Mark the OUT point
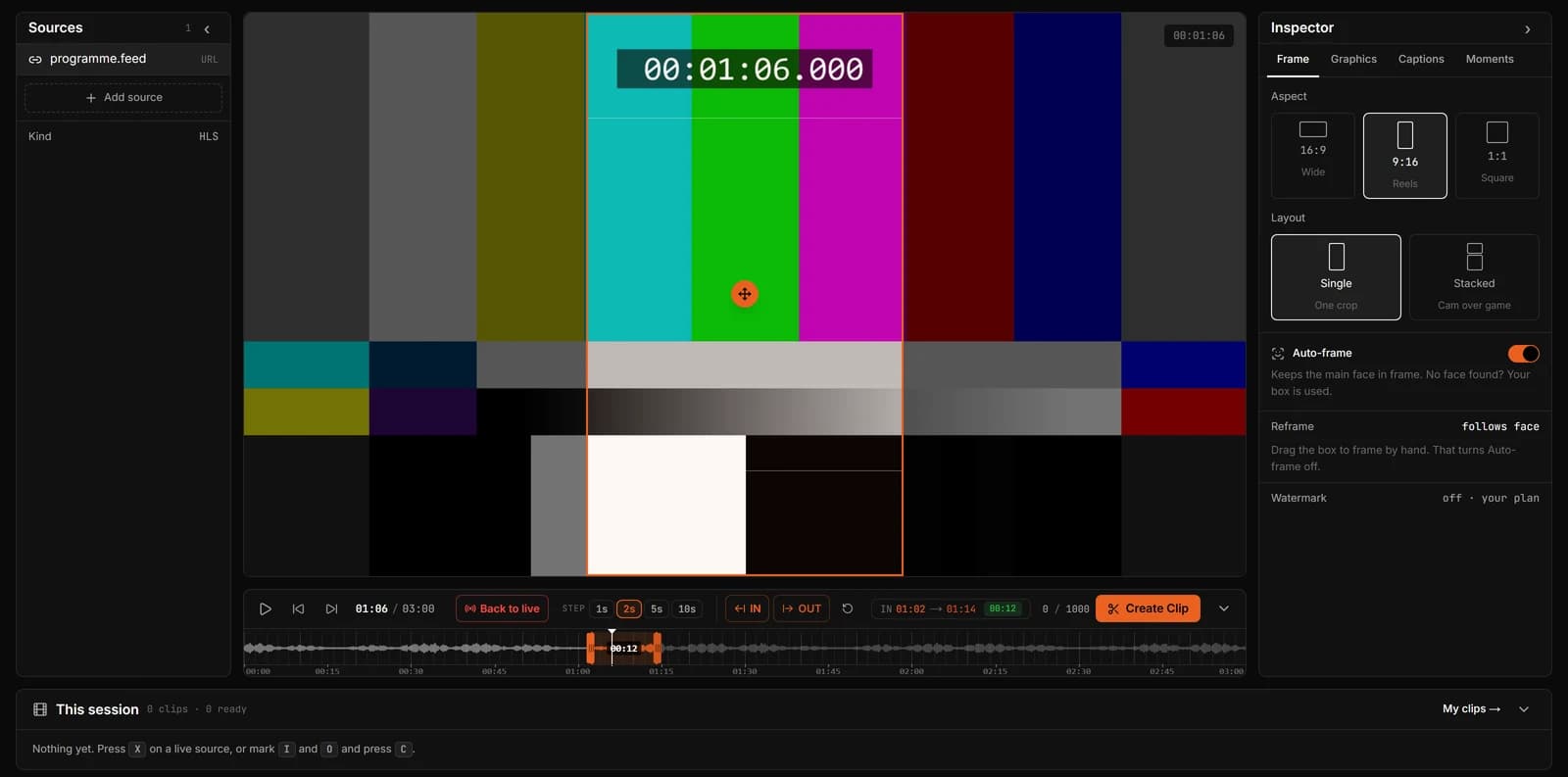The width and height of the screenshot is (1568, 777). (x=802, y=608)
